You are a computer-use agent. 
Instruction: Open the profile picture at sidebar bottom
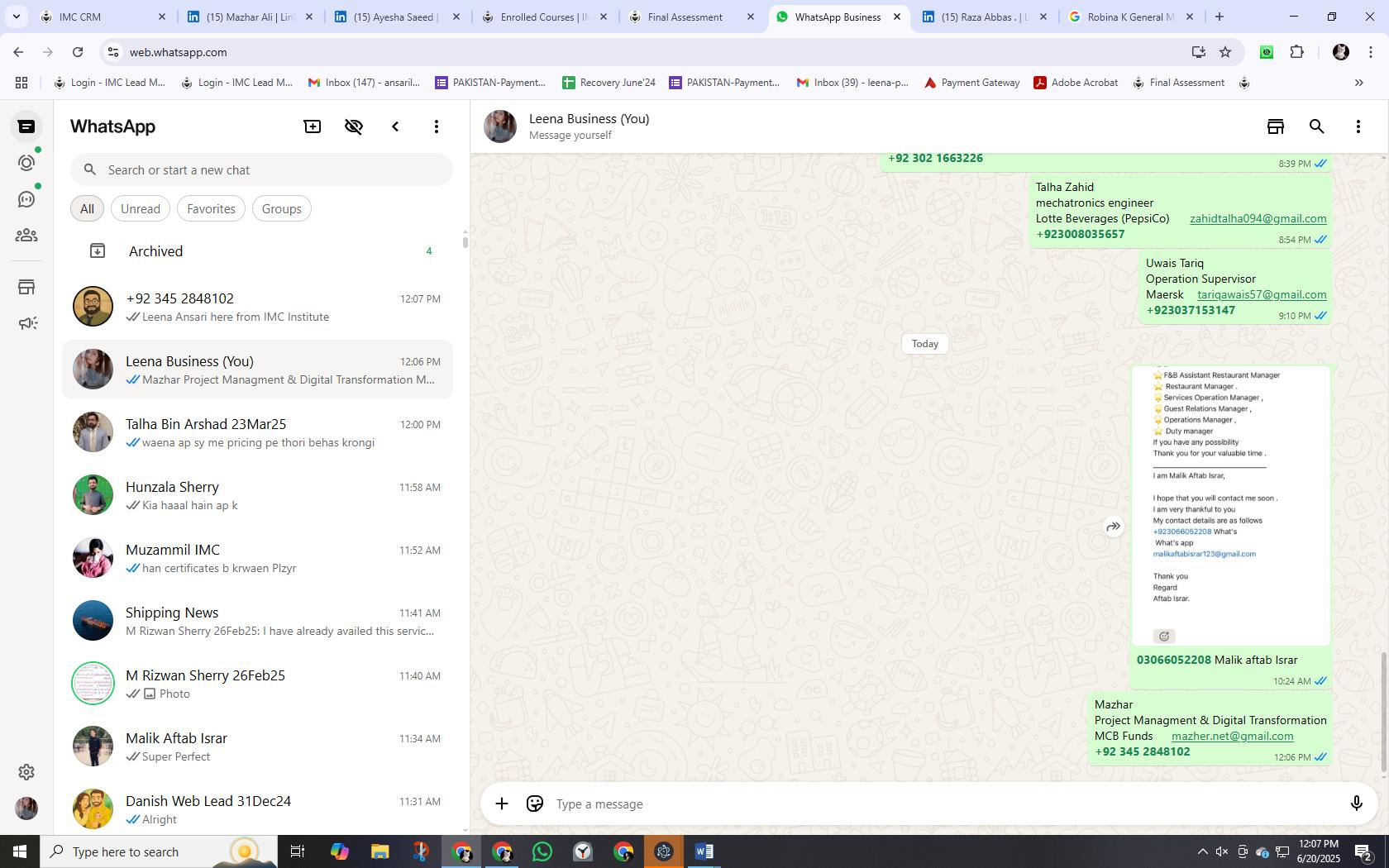pyautogui.click(x=26, y=808)
